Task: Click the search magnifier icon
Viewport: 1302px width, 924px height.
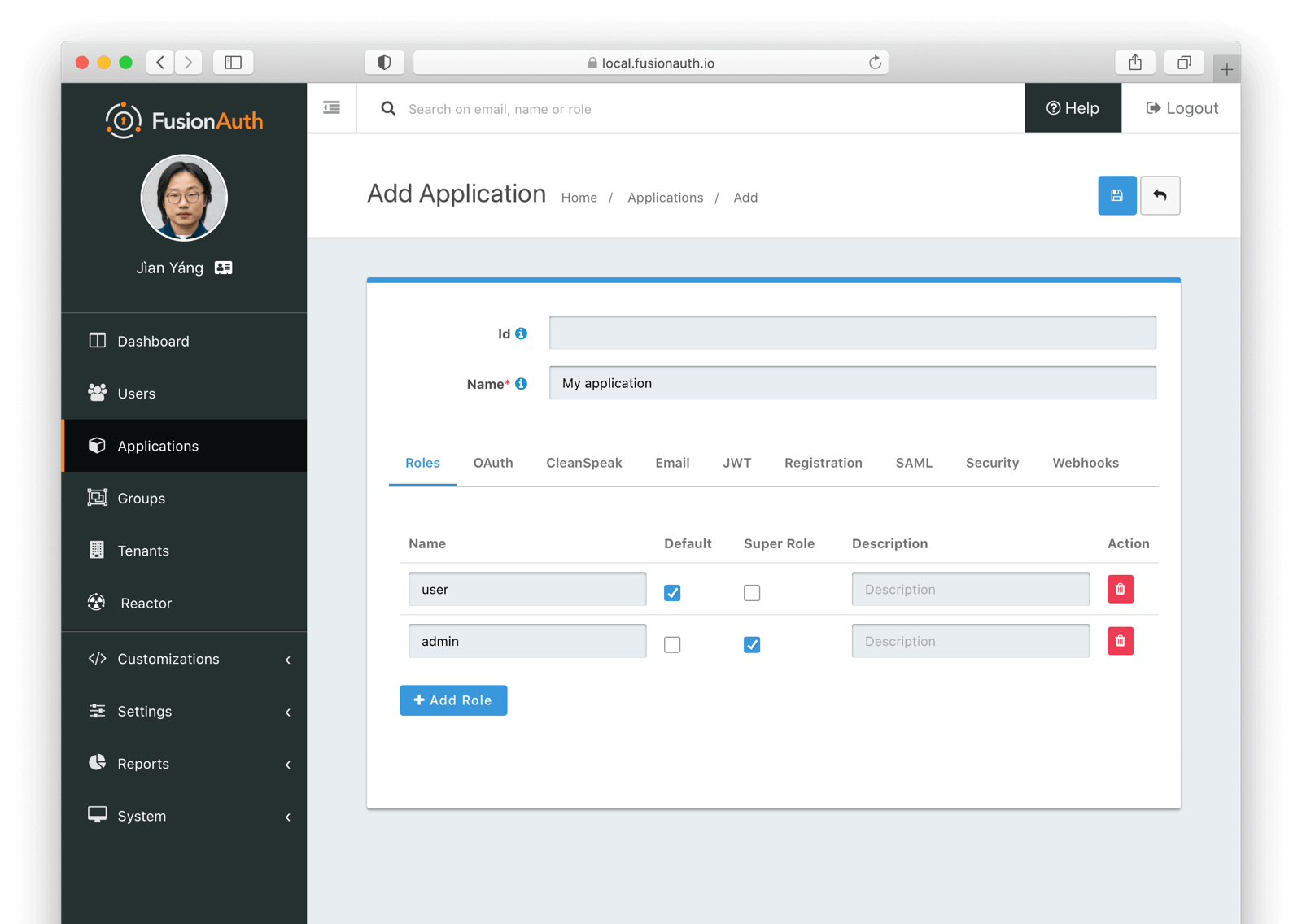Action: point(387,108)
